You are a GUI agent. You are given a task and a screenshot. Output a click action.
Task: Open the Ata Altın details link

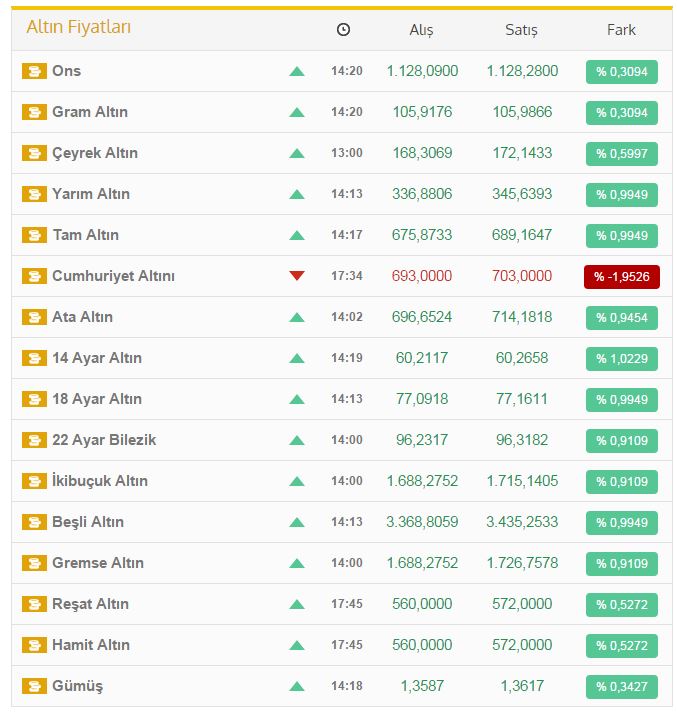point(82,317)
